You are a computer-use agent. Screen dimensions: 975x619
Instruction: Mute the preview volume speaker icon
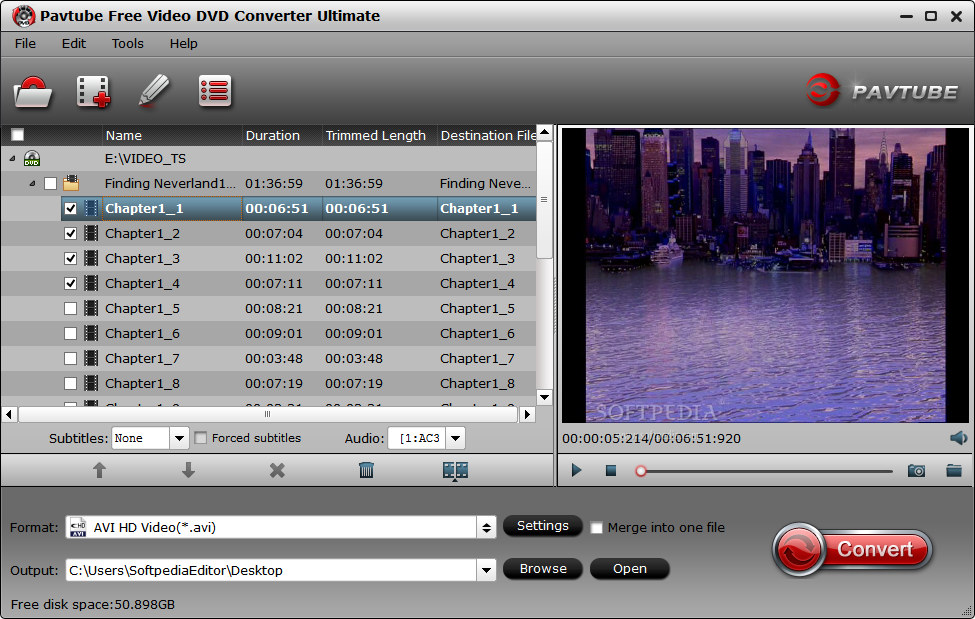pos(958,438)
